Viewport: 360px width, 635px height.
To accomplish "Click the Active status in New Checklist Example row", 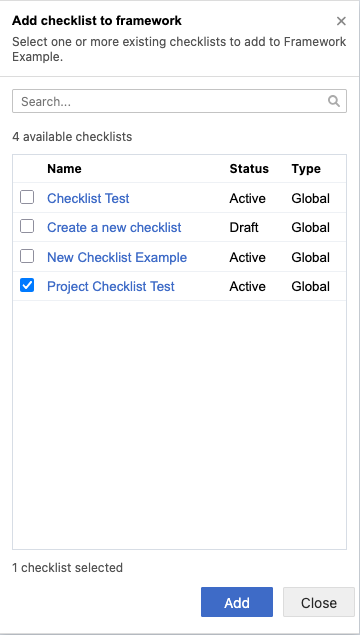I will 247,257.
